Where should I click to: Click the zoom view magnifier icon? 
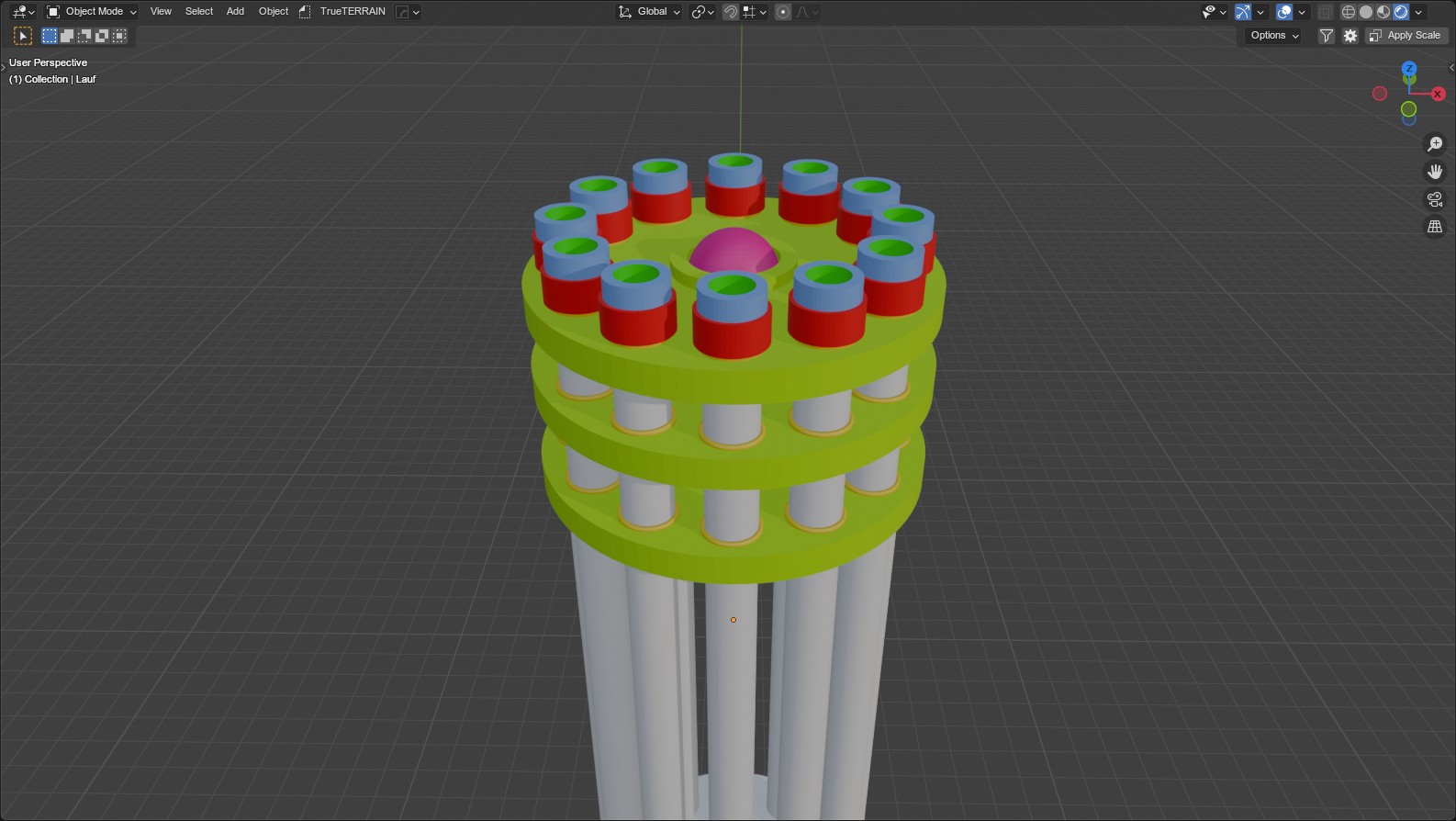coord(1435,144)
